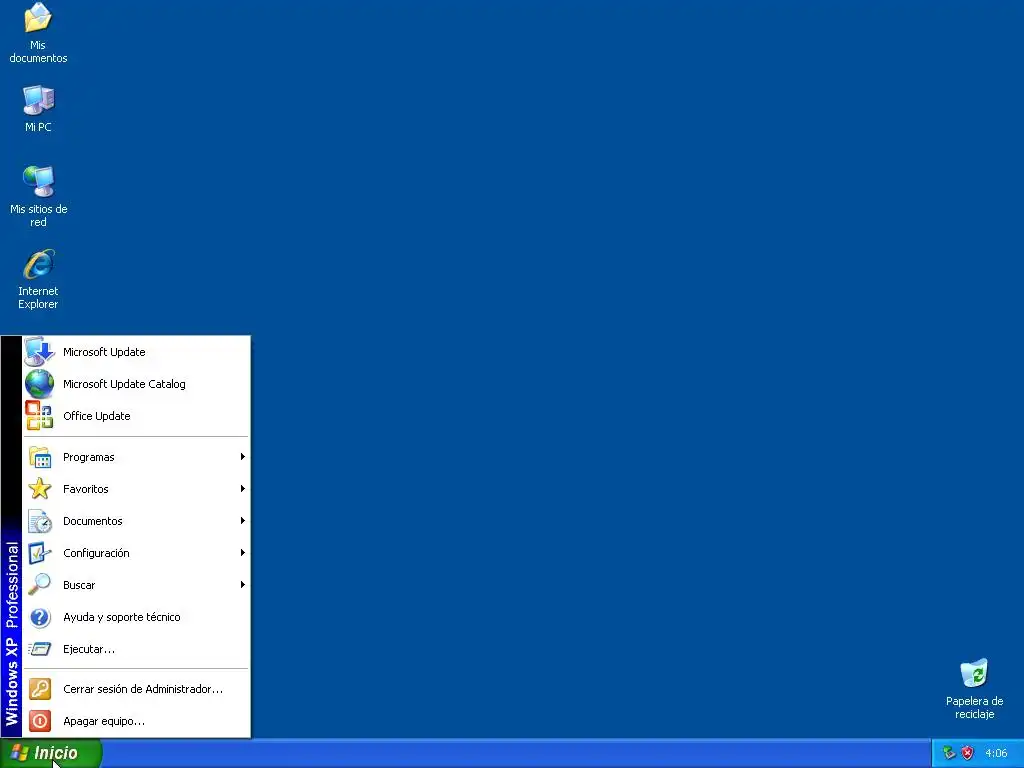This screenshot has width=1024, height=768.
Task: Click the Buscar magnifier icon
Action: click(x=40, y=584)
